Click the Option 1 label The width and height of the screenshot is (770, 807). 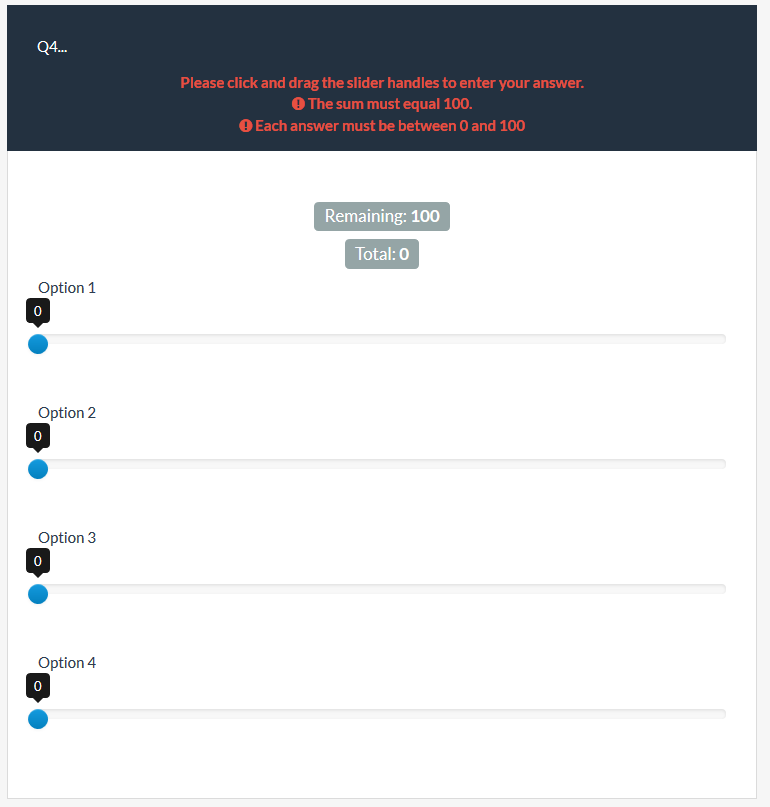tap(67, 288)
